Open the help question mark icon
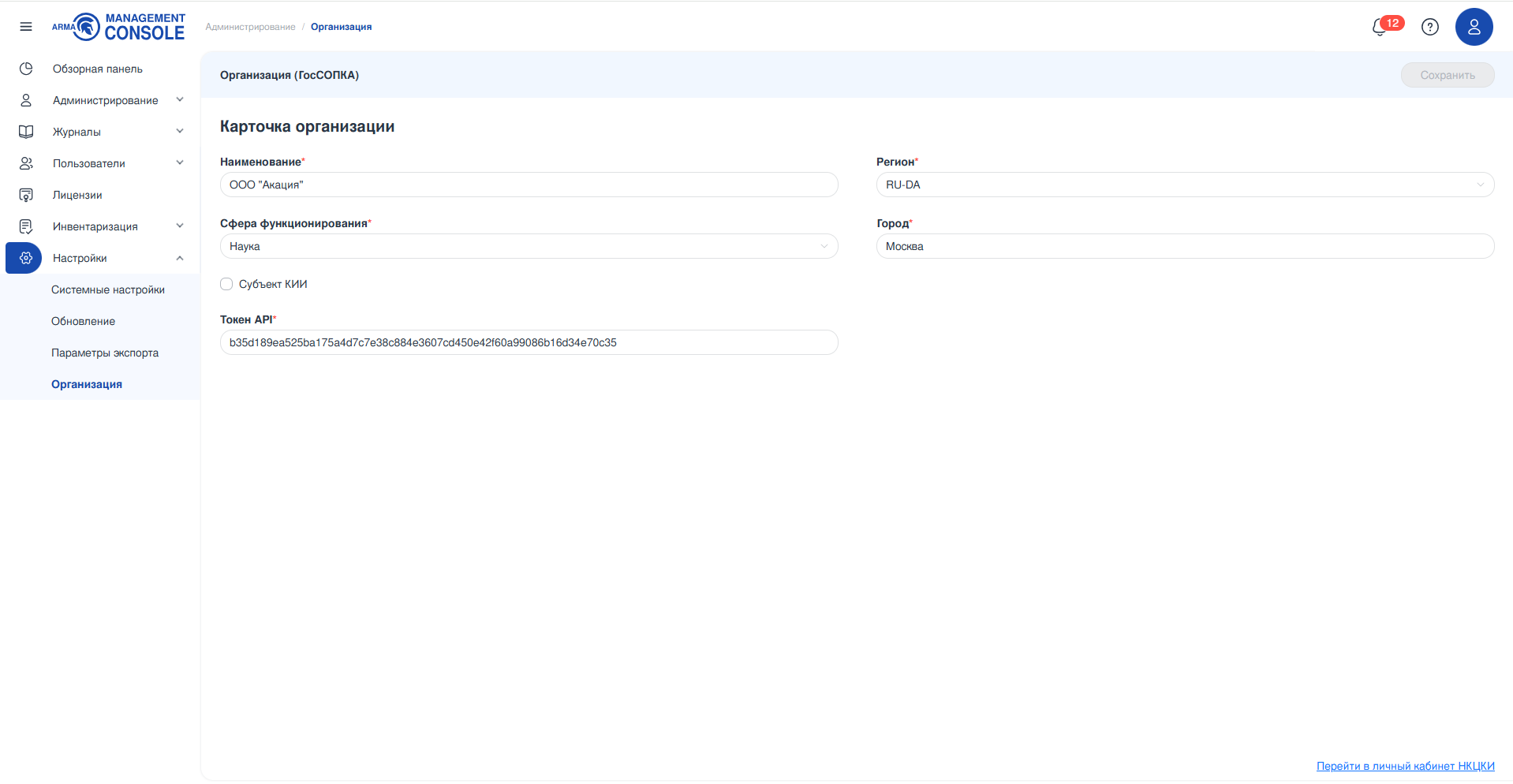Screen dimensions: 1513x784 click(1429, 28)
